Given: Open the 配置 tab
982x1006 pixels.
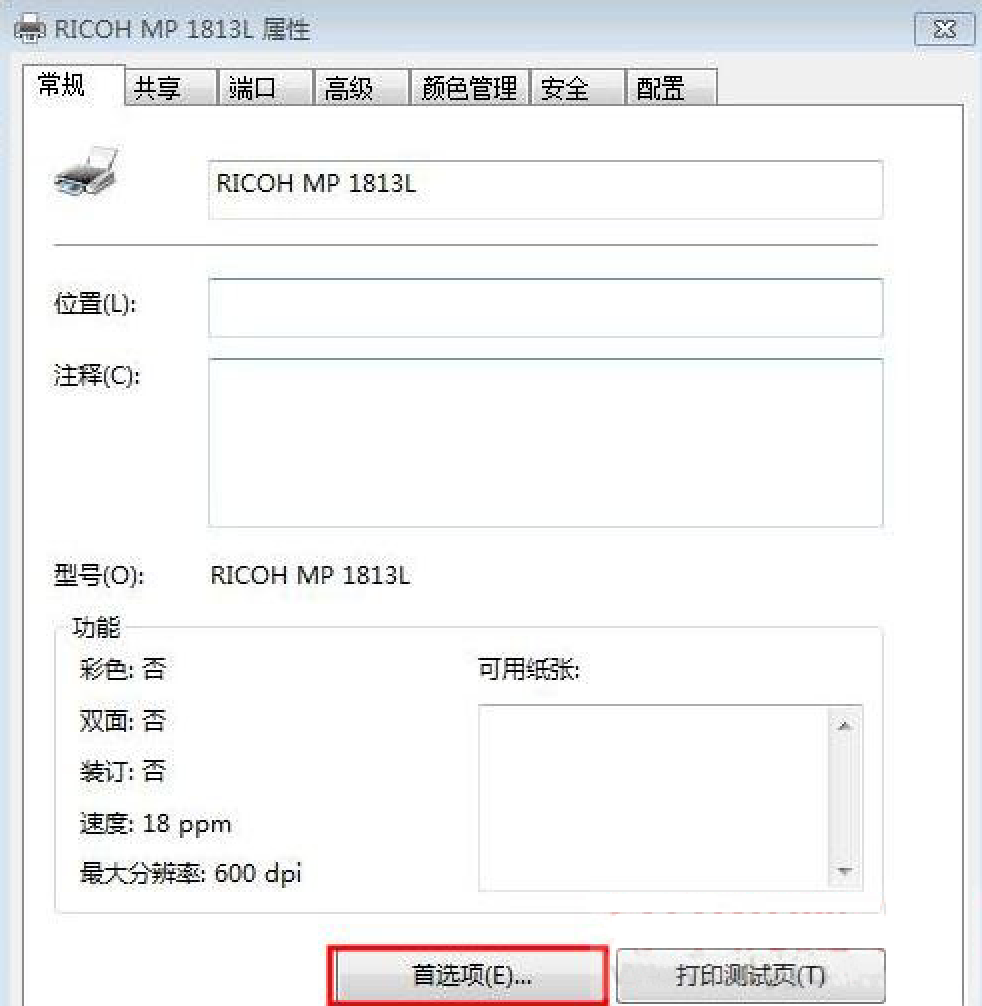Looking at the screenshot, I should pyautogui.click(x=671, y=88).
